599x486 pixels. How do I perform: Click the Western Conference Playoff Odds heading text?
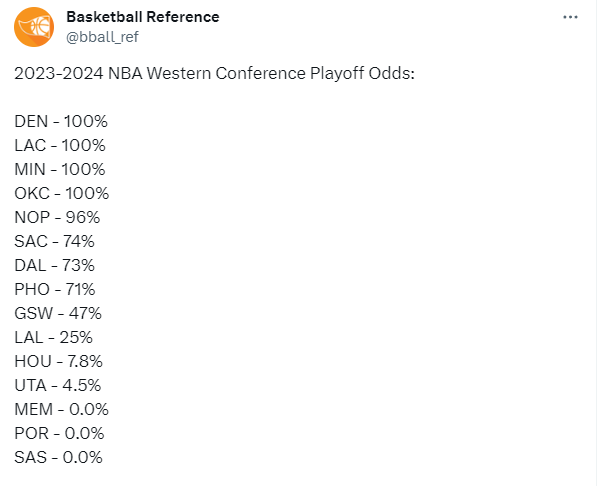214,73
